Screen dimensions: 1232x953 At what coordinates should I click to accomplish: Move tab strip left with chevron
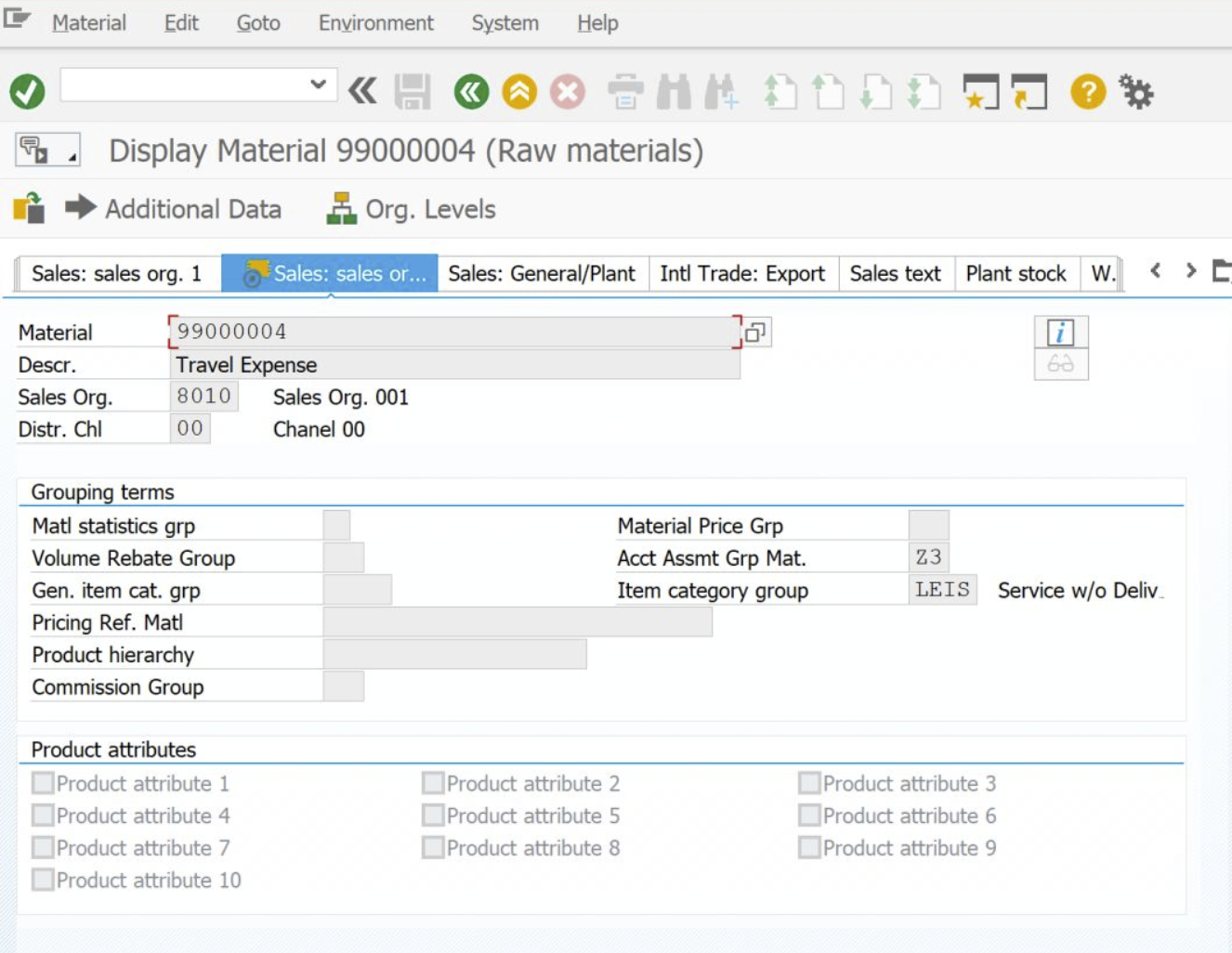tap(1155, 270)
